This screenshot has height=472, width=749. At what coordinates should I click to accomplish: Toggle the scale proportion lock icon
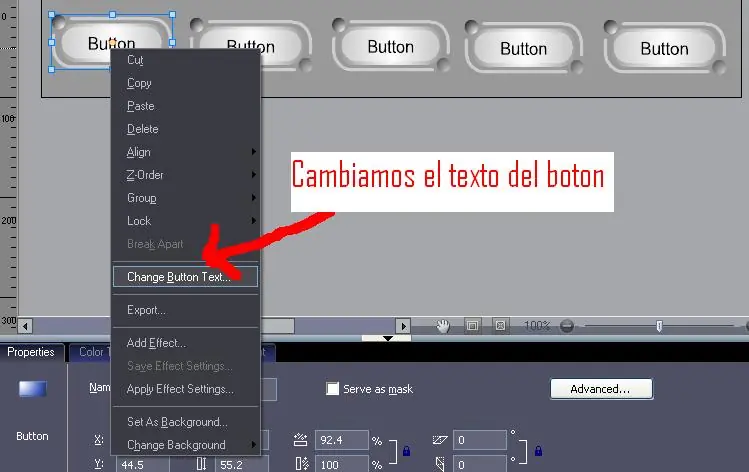tap(406, 451)
